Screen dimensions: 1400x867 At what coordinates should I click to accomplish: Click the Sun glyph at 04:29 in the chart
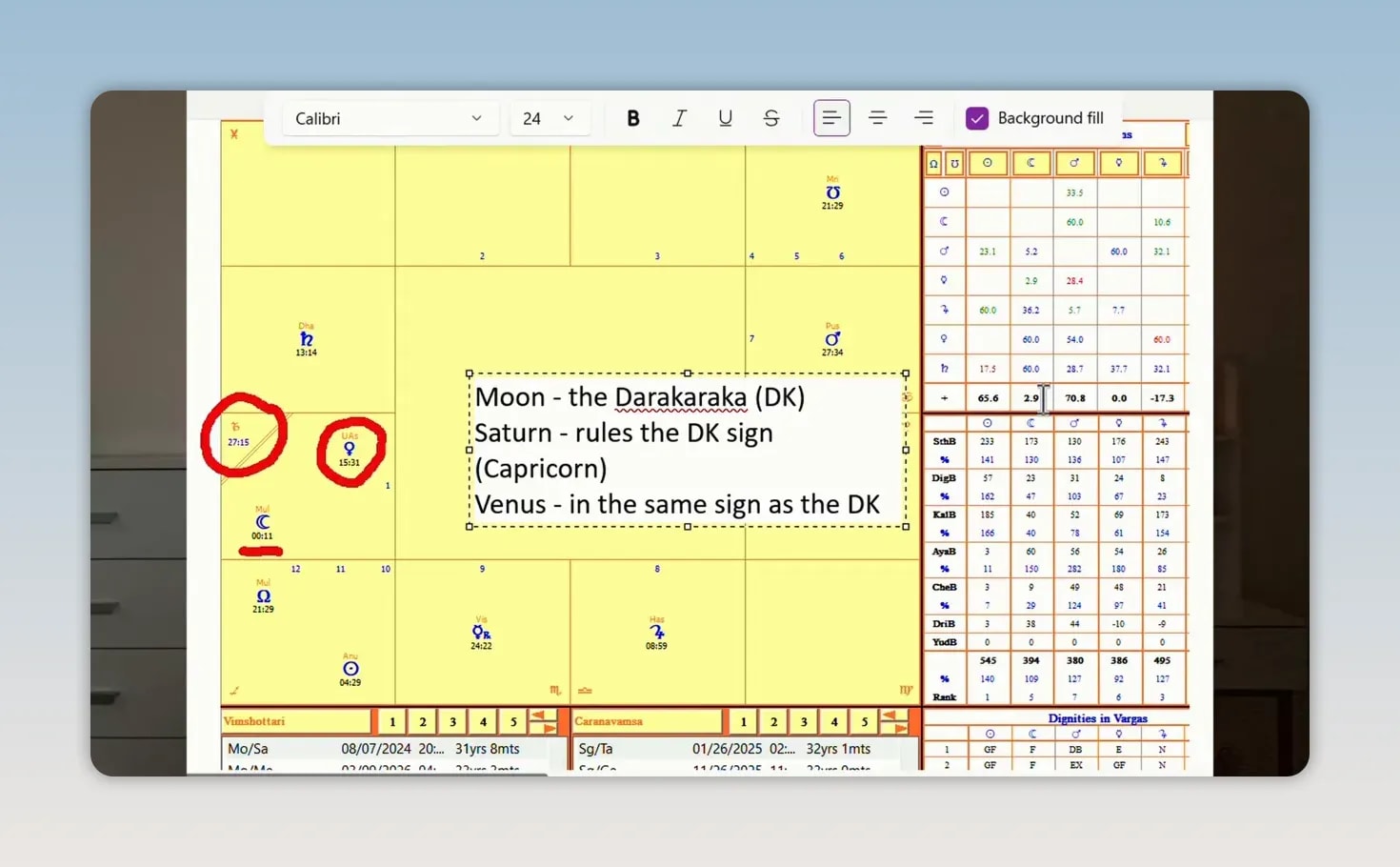(x=350, y=669)
